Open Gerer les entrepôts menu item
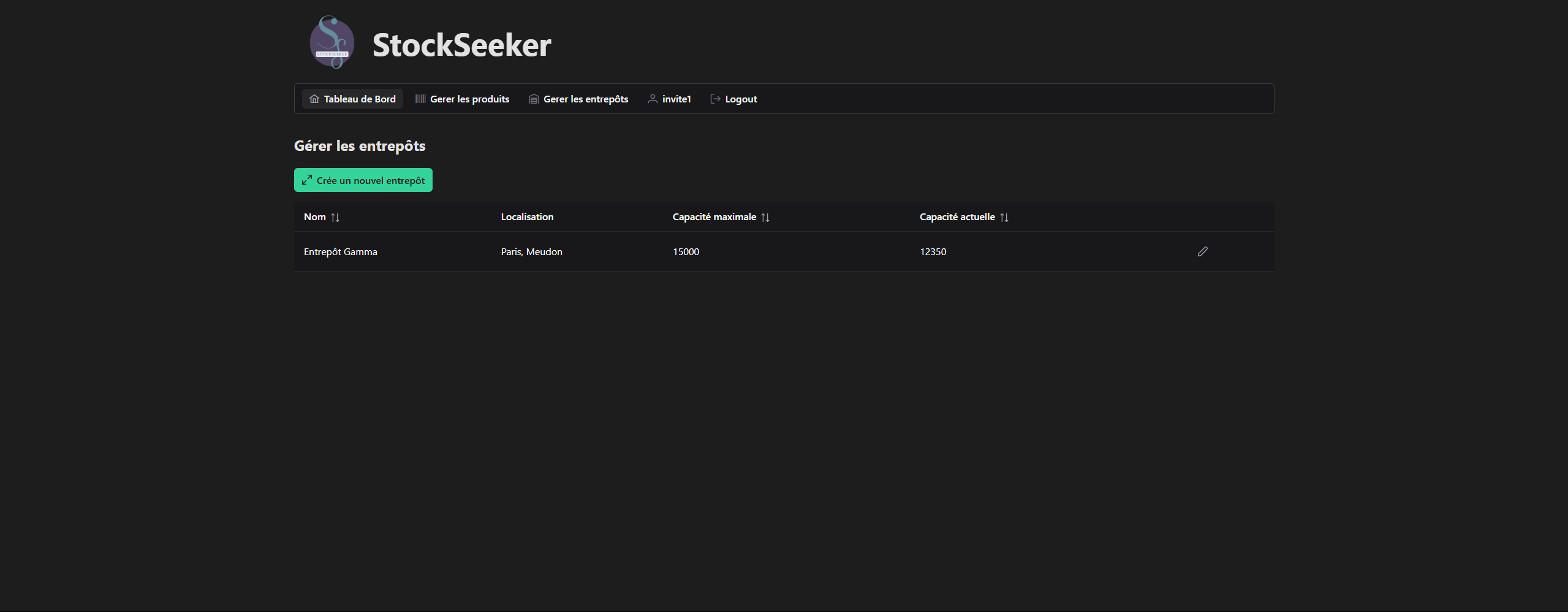The height and width of the screenshot is (612, 1568). point(578,99)
